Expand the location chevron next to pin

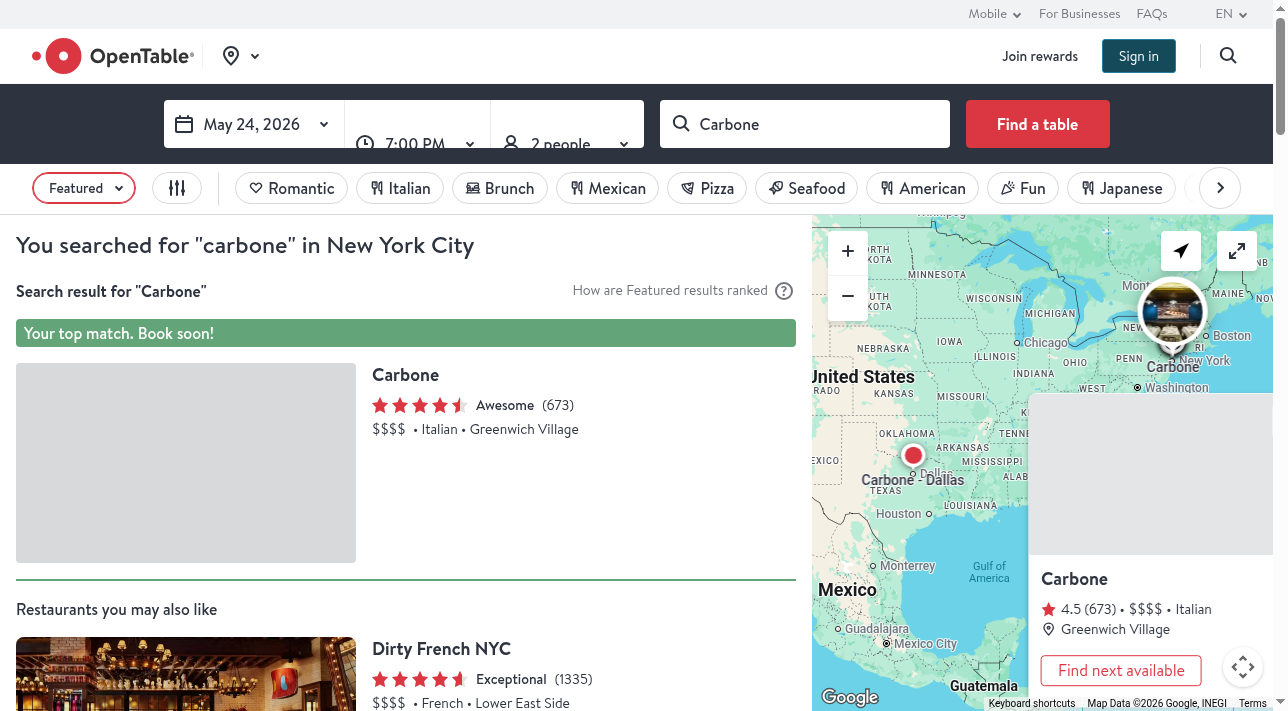pos(255,56)
